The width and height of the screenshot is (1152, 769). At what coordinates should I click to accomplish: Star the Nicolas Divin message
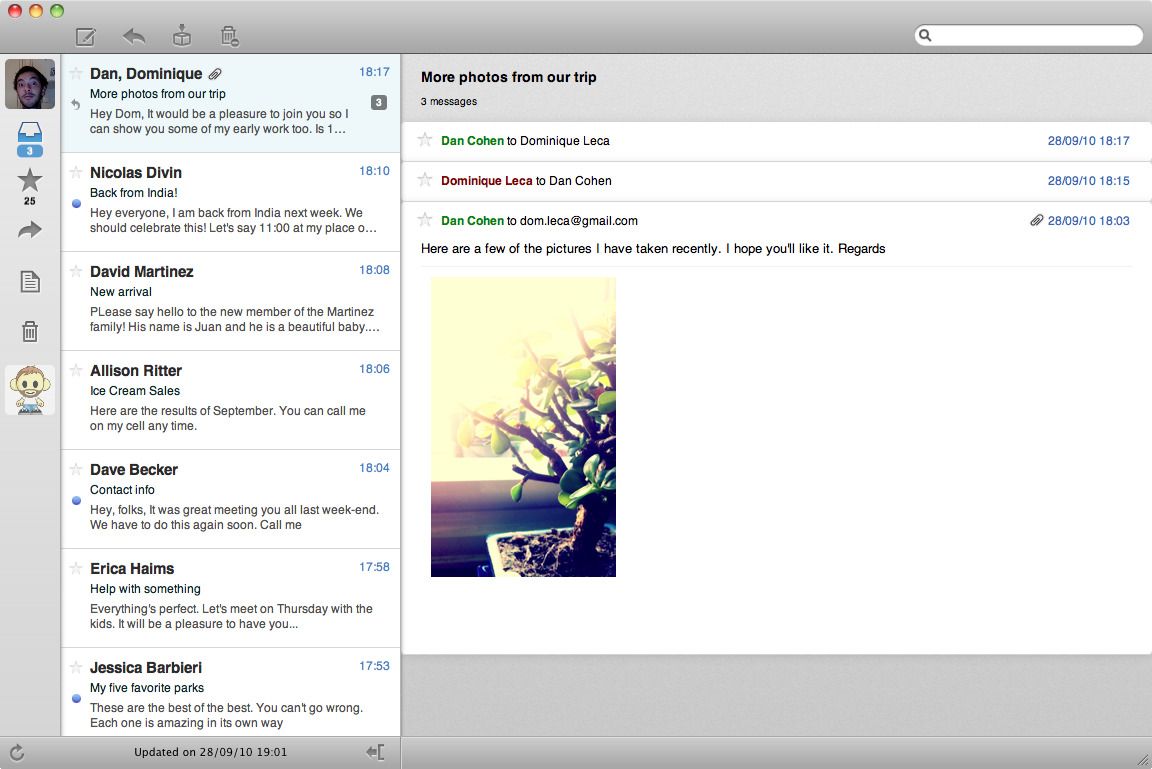76,170
